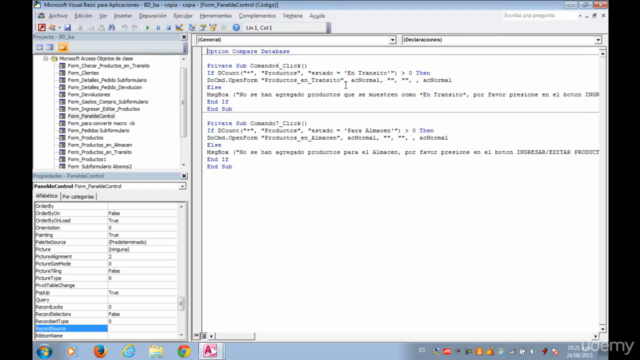Switch to the Por categorías properties tab
This screenshot has height=360, width=640.
(x=78, y=197)
